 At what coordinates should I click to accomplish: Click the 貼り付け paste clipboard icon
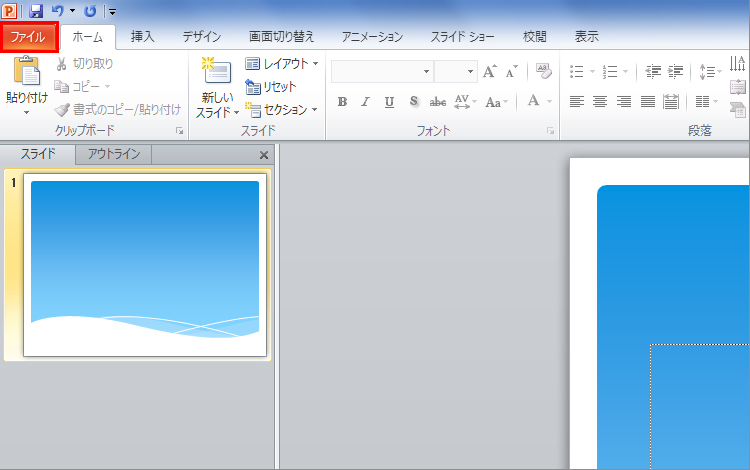point(27,70)
